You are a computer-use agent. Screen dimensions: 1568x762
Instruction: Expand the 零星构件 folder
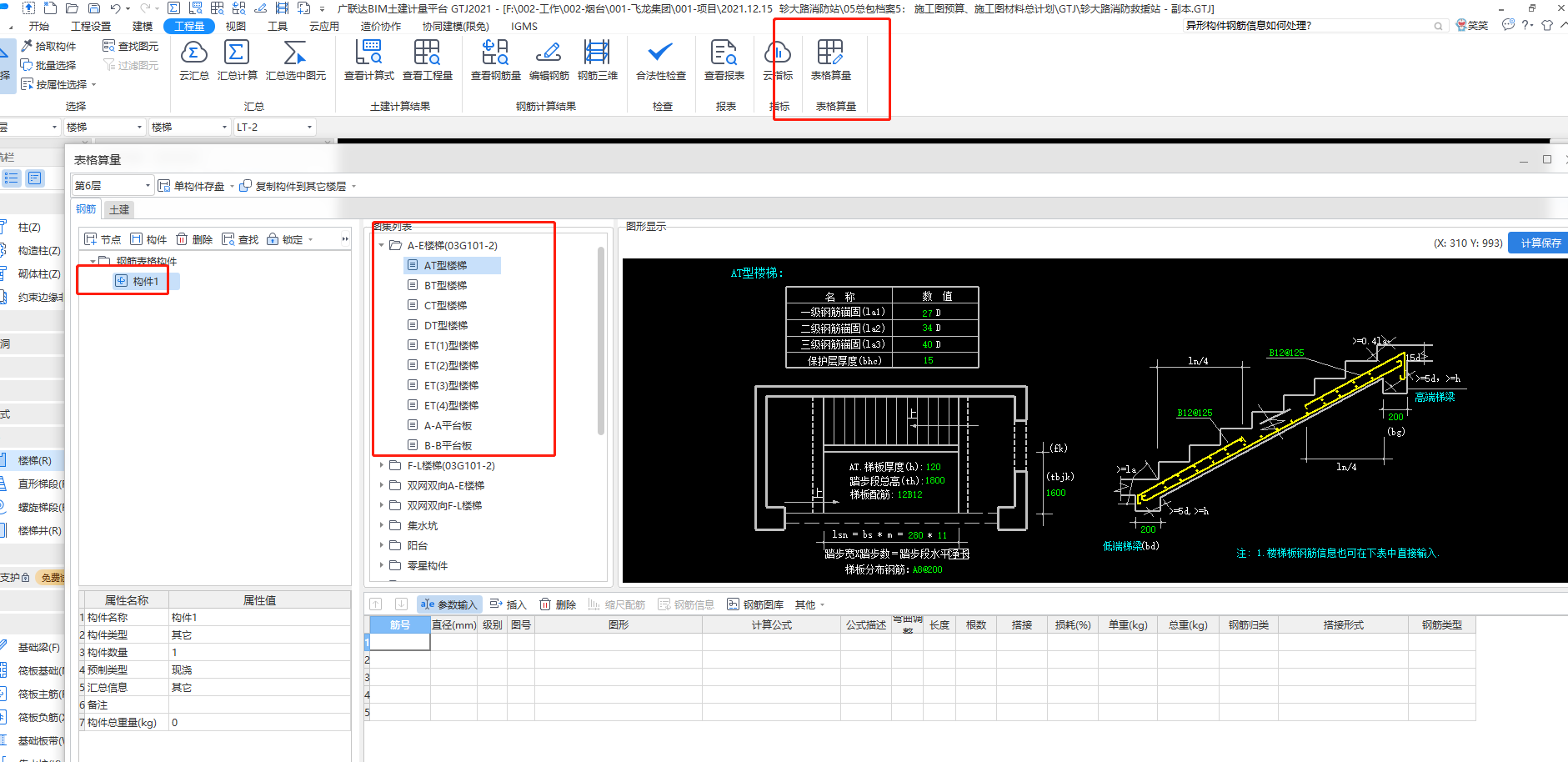click(x=382, y=565)
